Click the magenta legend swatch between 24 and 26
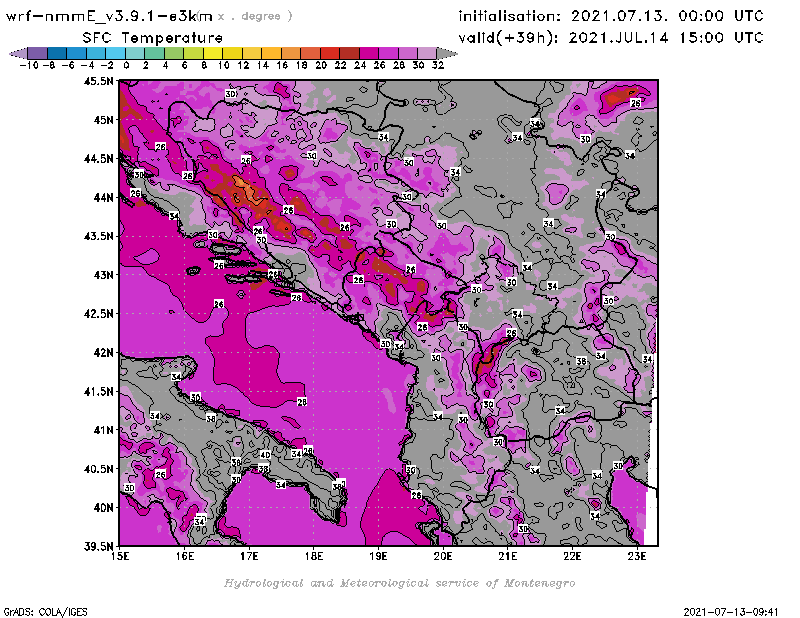The image size is (800, 618). 369,53
